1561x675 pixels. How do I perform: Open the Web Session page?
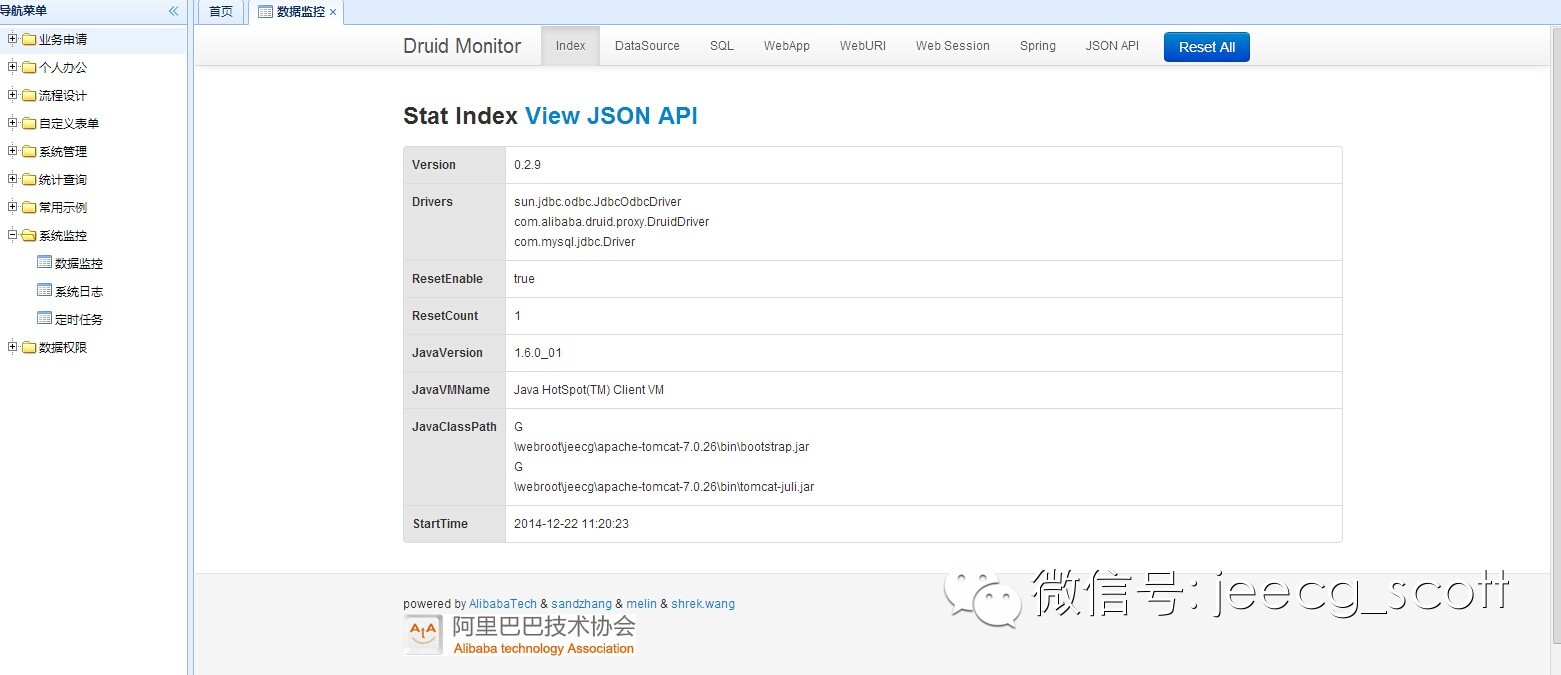click(x=953, y=46)
